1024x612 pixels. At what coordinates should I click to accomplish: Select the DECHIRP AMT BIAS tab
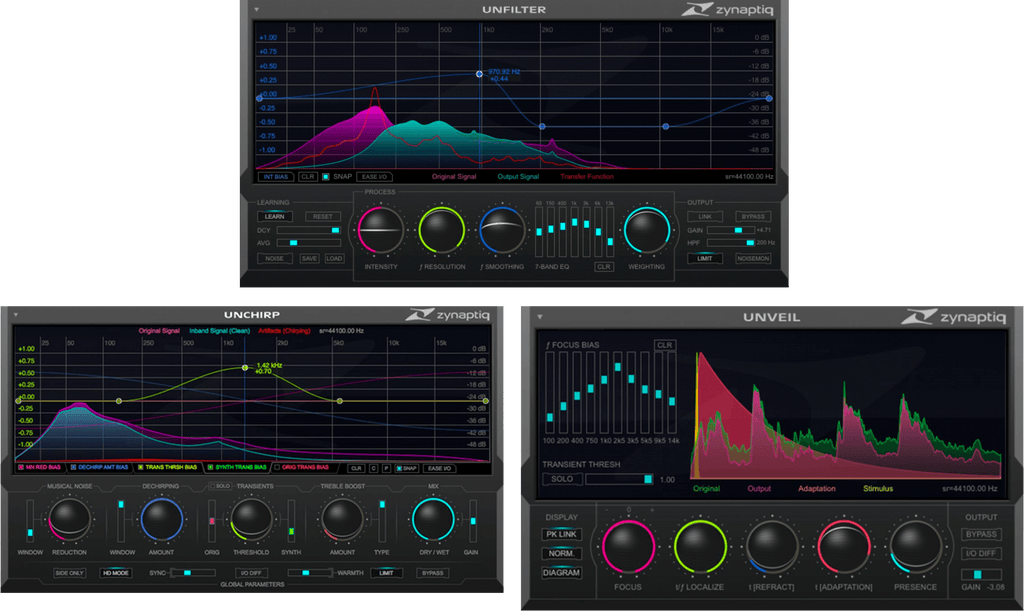pyautogui.click(x=99, y=468)
